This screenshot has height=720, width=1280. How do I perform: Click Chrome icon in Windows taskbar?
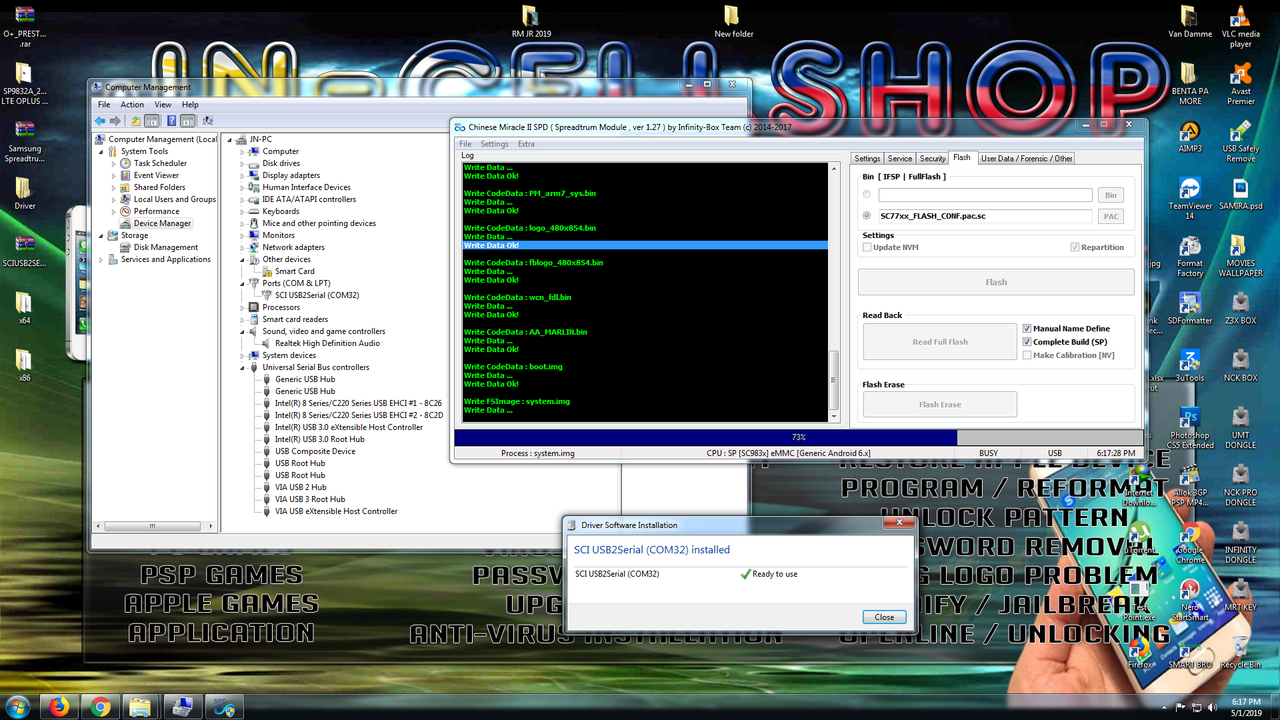coord(100,706)
